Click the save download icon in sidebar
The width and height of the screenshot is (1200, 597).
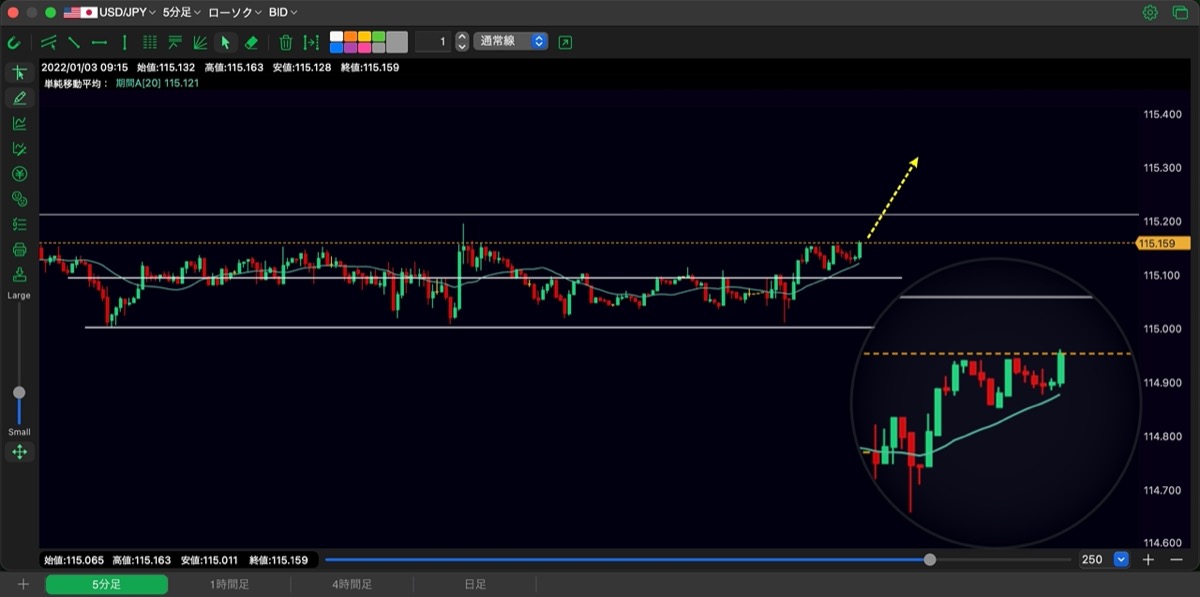[x=19, y=275]
